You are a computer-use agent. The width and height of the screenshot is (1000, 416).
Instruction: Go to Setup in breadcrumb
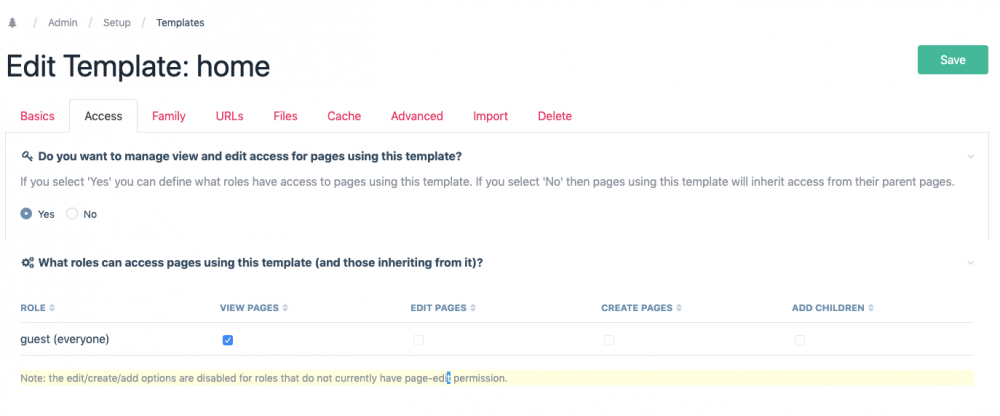pos(117,22)
